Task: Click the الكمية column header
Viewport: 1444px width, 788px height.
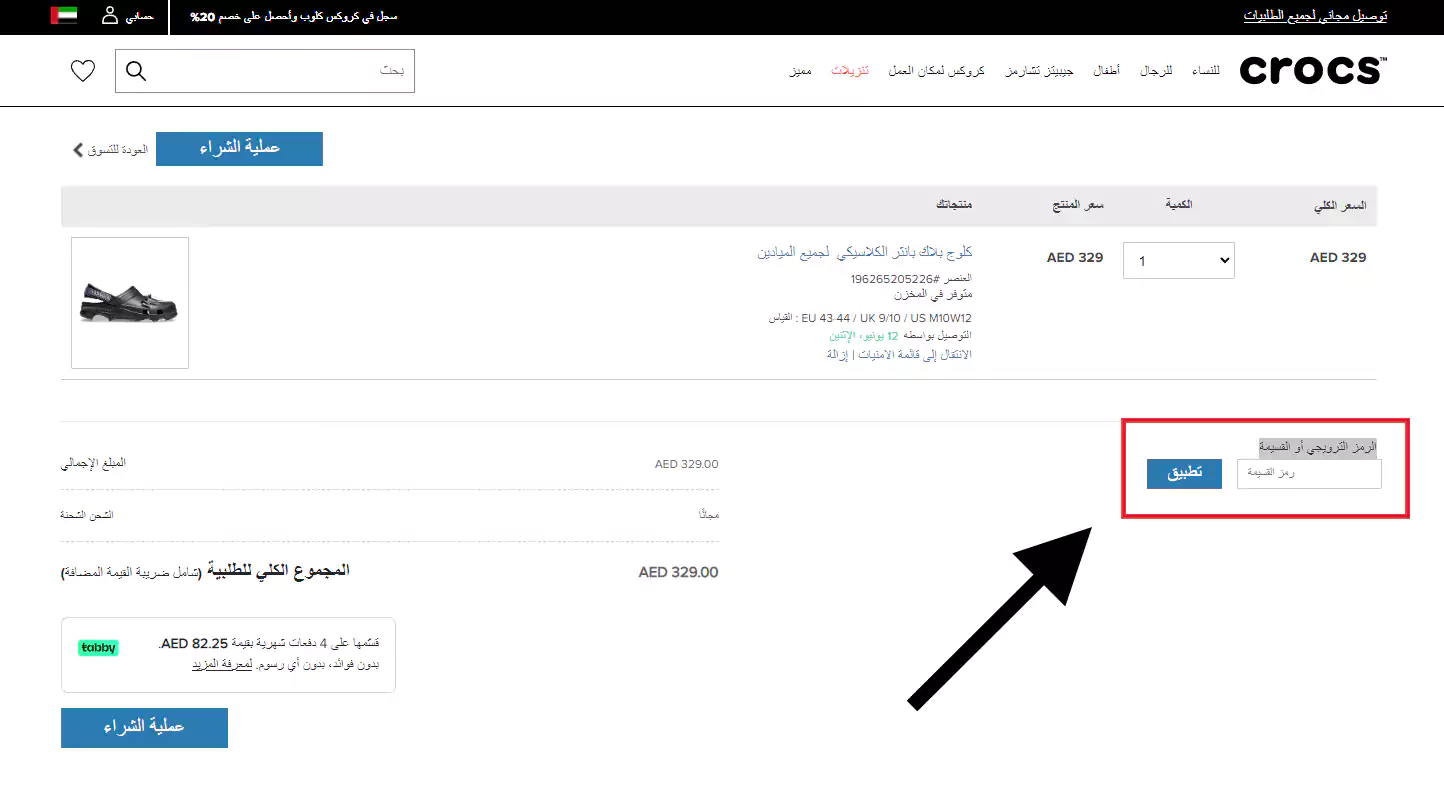Action: tap(1179, 204)
